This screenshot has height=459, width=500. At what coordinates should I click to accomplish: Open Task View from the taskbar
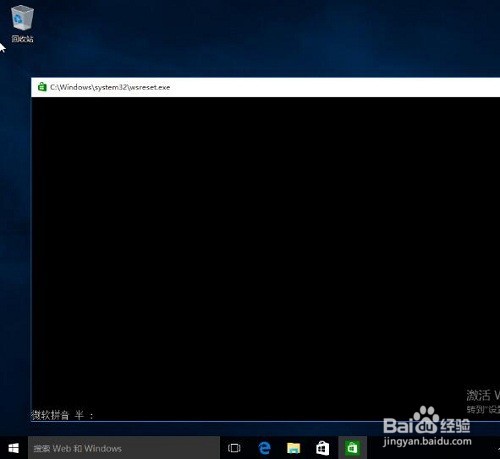[234, 448]
